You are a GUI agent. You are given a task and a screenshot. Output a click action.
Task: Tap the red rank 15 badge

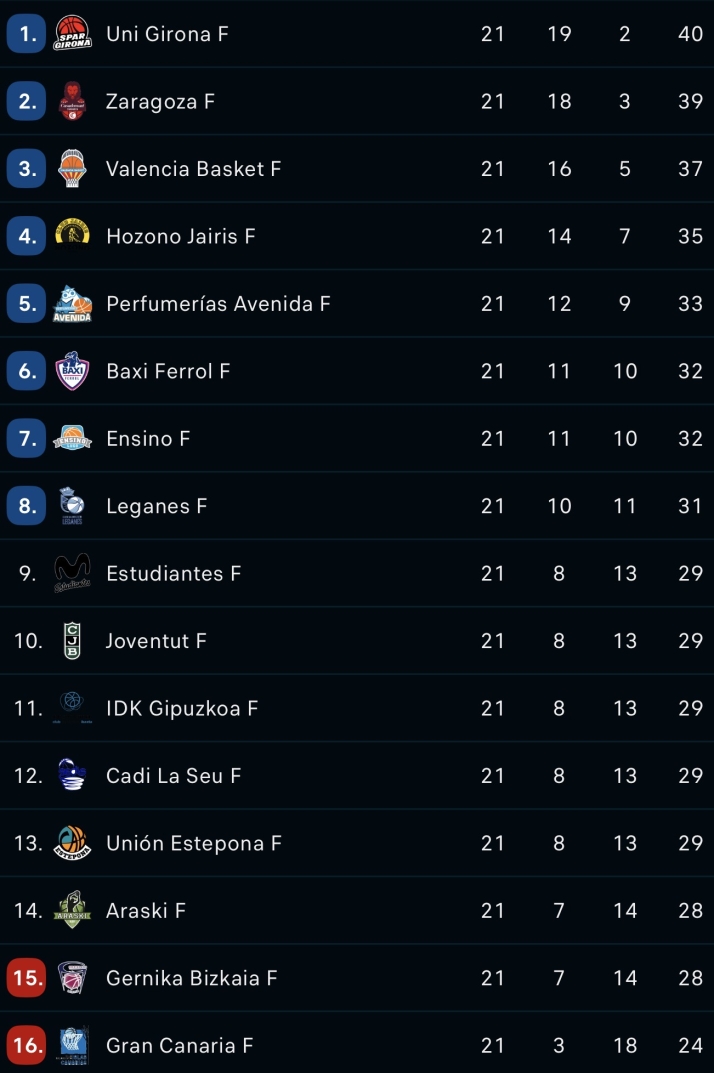(26, 978)
